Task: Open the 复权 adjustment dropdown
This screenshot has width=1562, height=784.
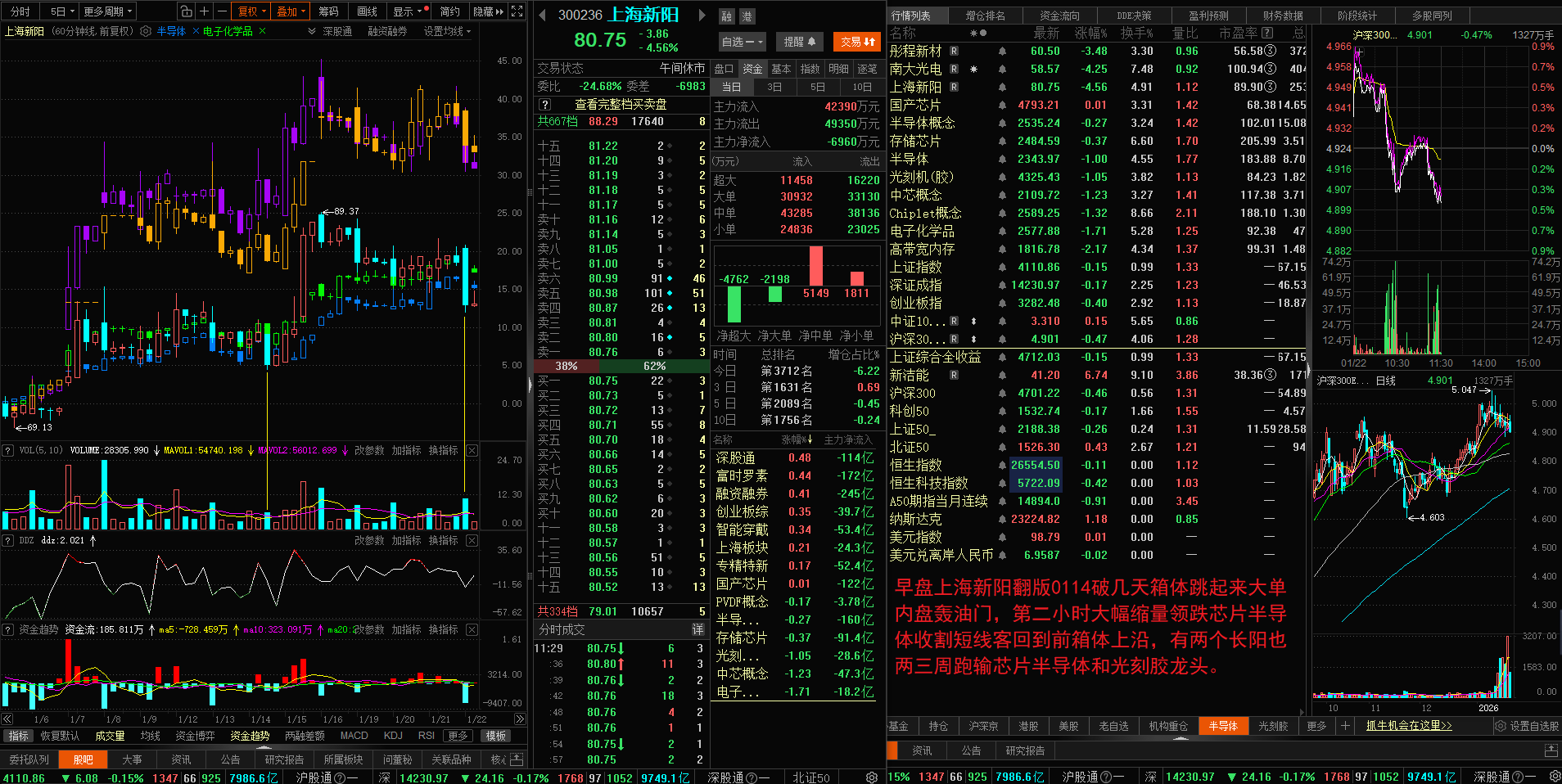Action: [x=252, y=11]
